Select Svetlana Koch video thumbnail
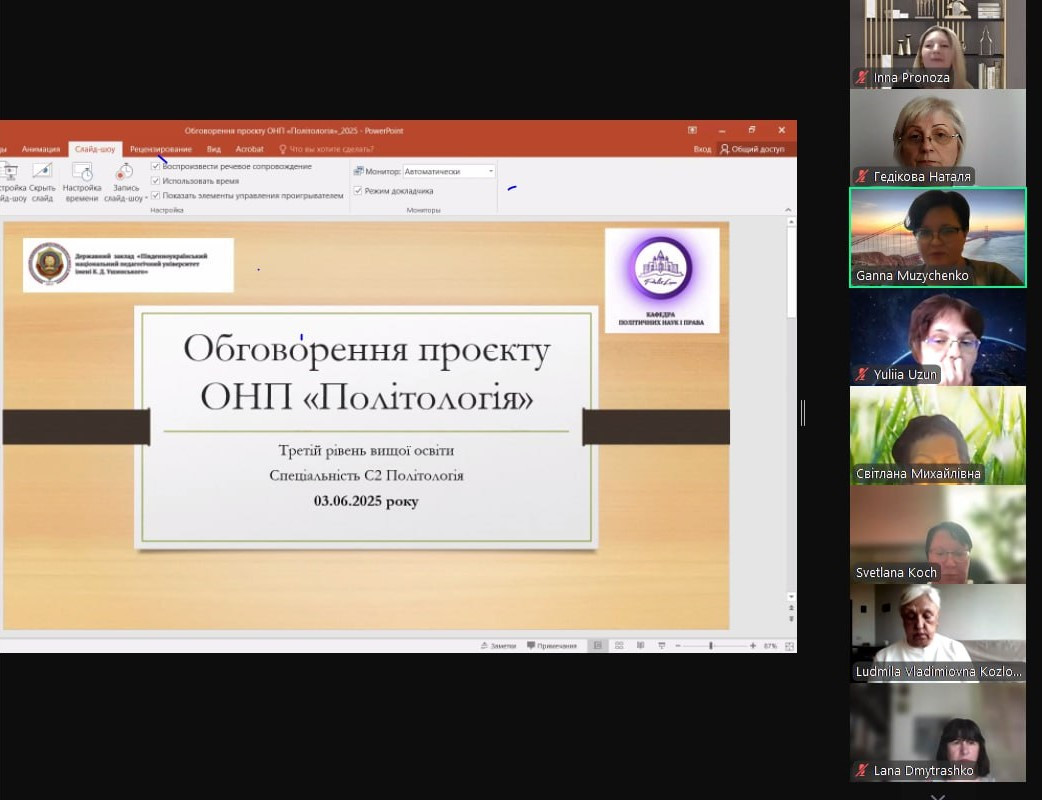1042x800 pixels. click(938, 534)
